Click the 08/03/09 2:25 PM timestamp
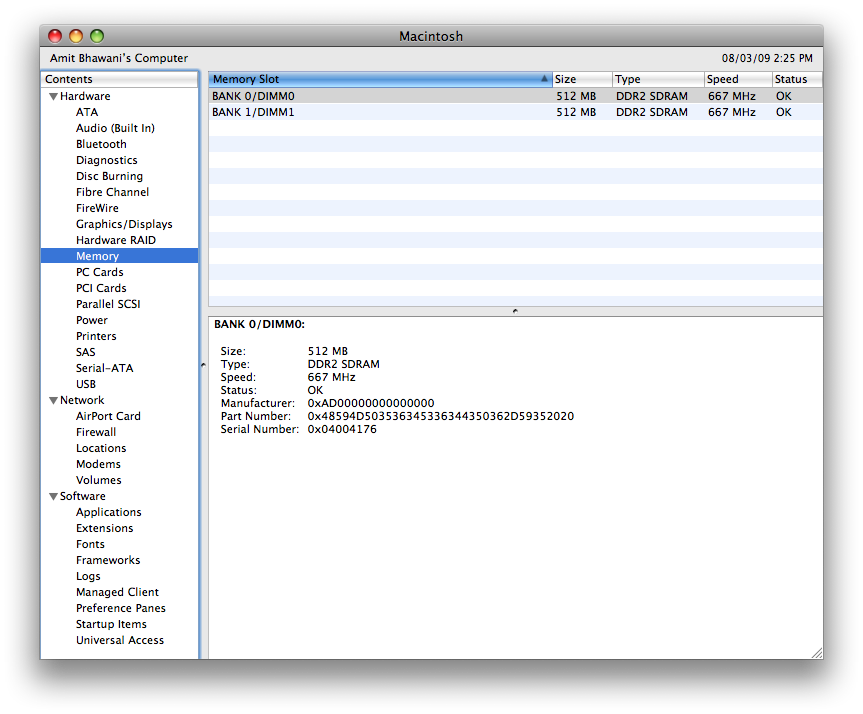 767,58
